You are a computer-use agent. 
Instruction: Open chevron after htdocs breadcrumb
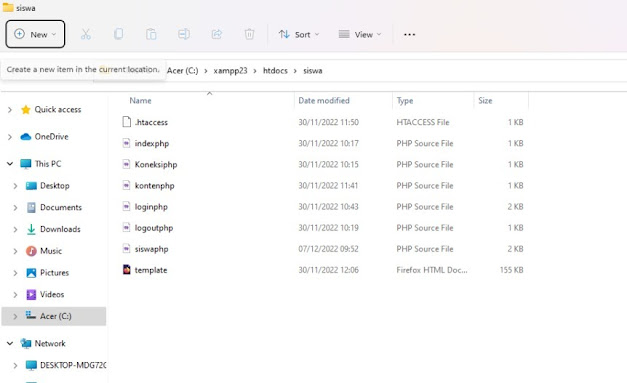point(295,71)
